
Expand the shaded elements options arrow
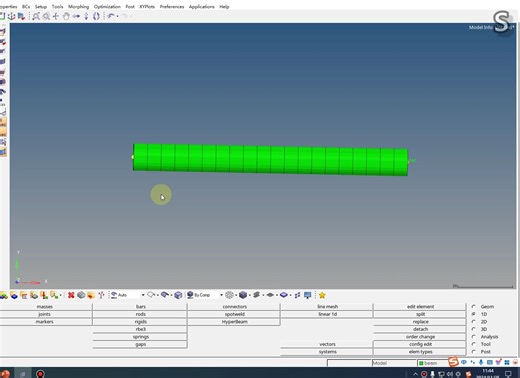click(x=249, y=295)
